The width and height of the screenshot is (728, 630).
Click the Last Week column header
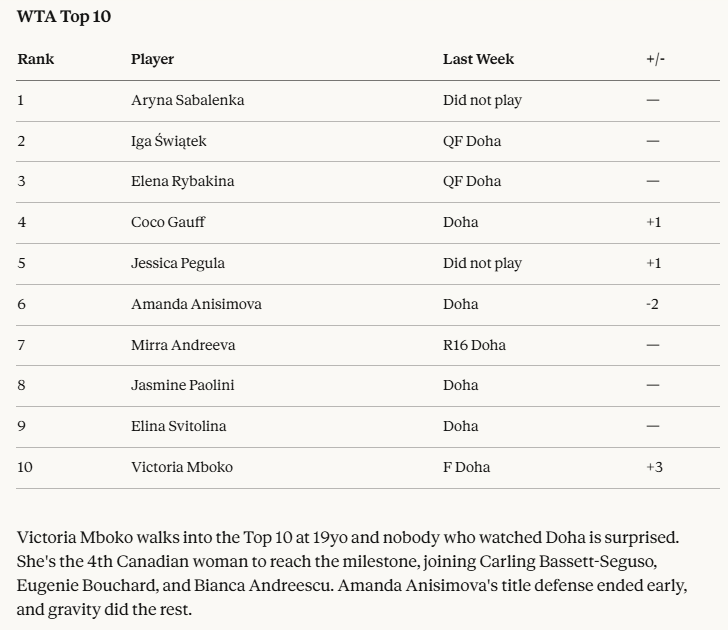[478, 59]
